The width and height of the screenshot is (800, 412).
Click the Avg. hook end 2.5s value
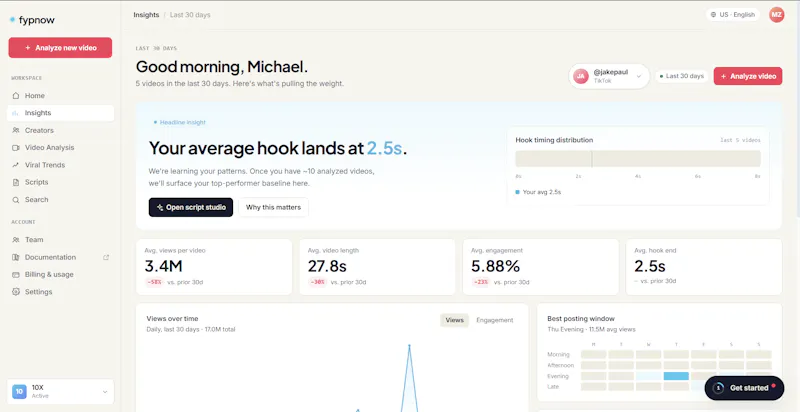649,266
